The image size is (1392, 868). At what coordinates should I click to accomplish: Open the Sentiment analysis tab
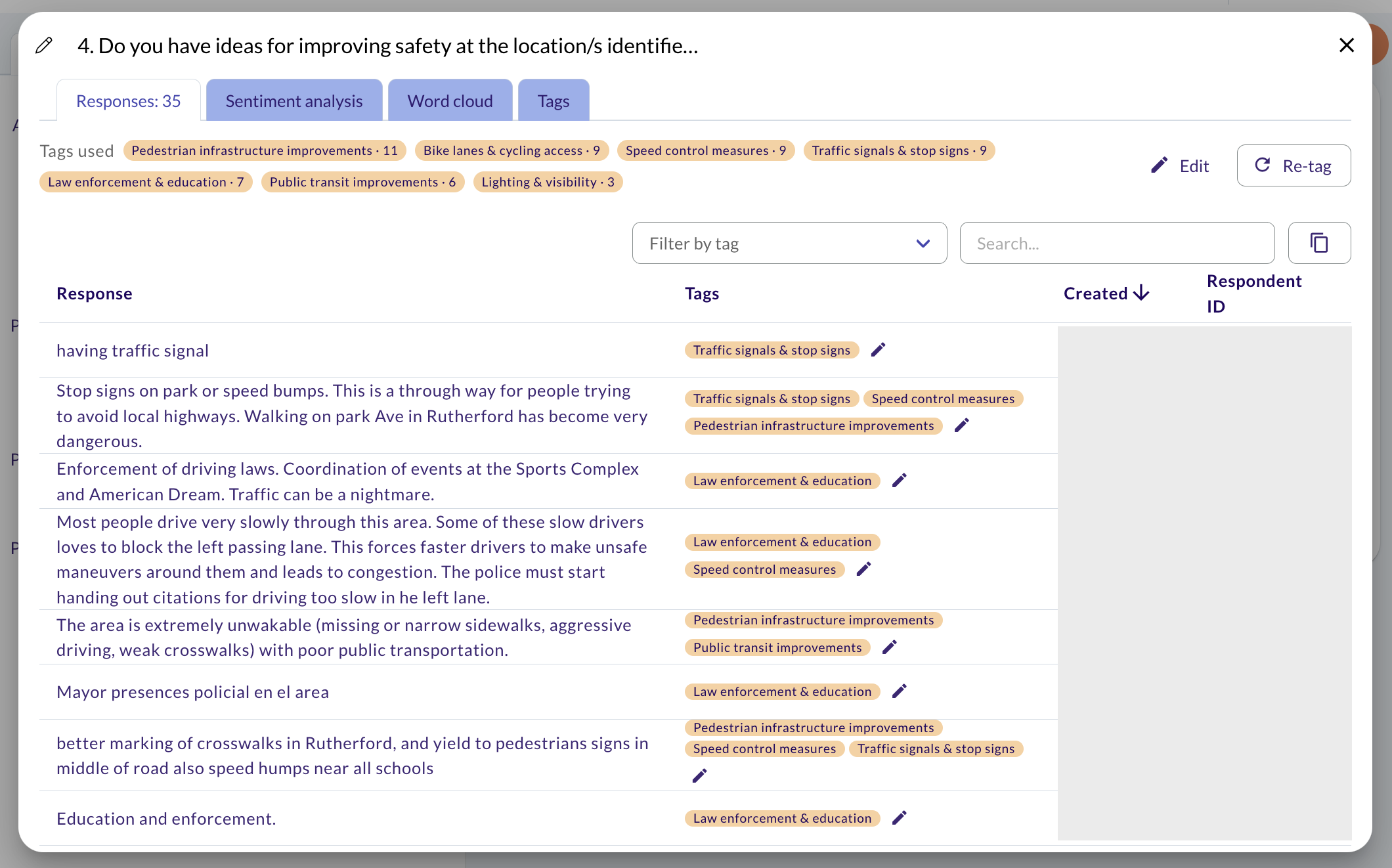tap(294, 100)
